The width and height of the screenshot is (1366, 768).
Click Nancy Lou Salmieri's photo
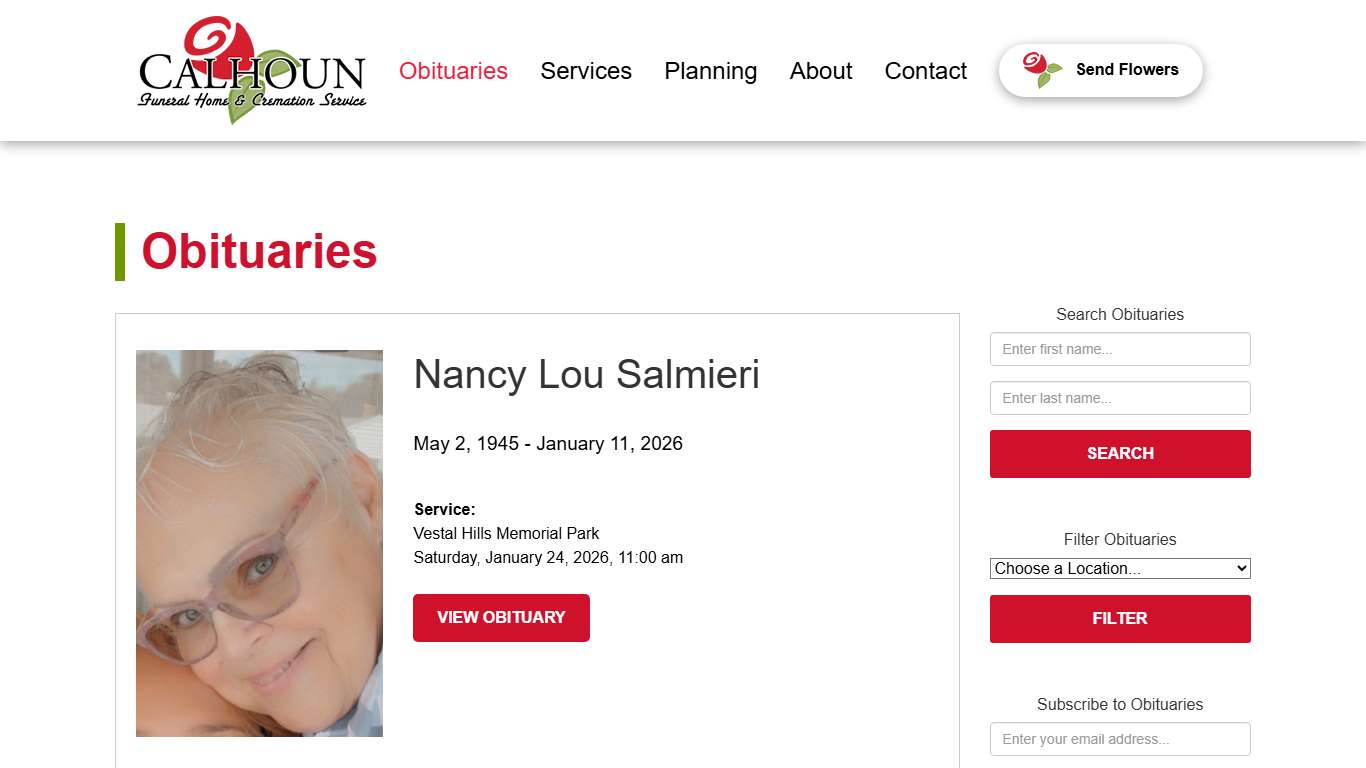(259, 543)
